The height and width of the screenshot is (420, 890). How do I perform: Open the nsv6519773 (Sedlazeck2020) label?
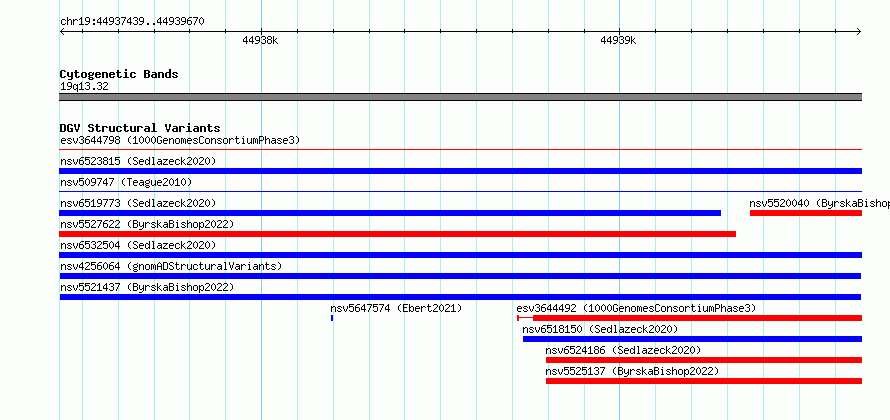click(x=138, y=203)
